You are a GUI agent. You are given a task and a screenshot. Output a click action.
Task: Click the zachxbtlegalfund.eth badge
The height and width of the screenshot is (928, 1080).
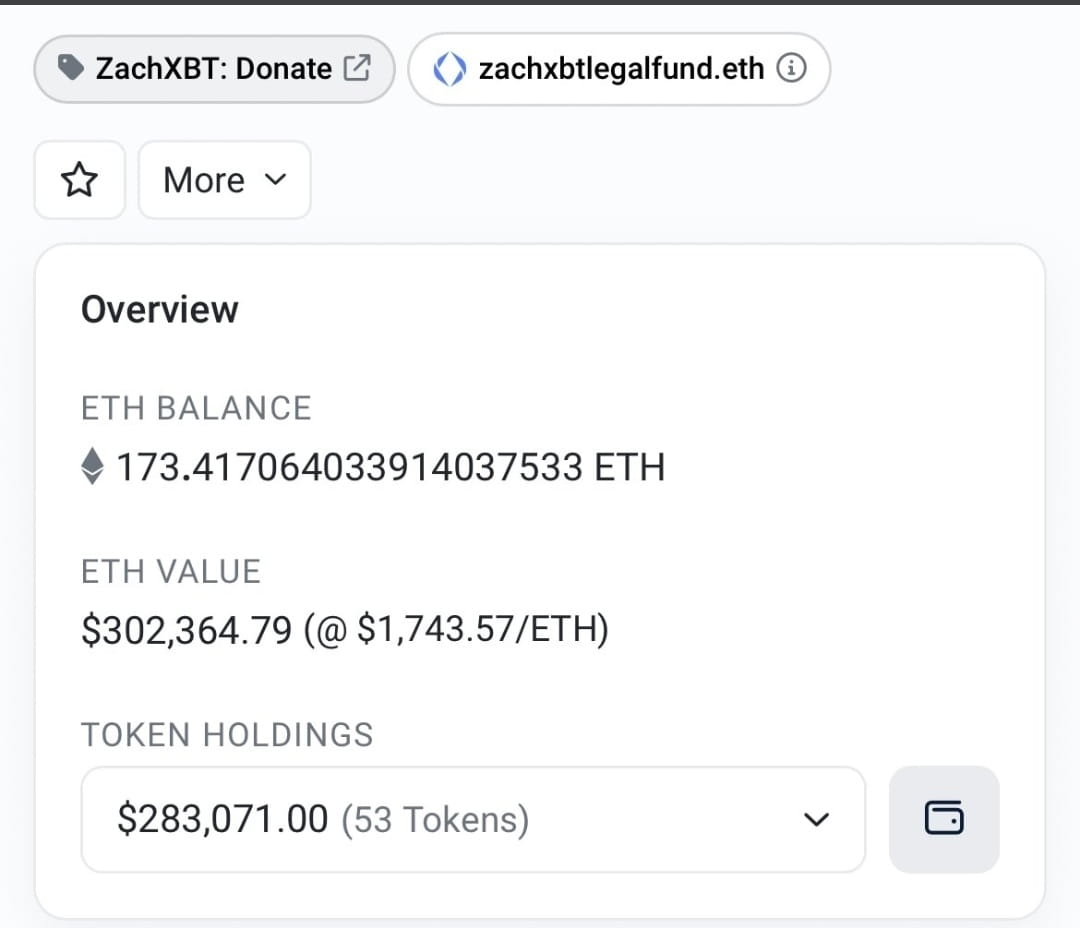click(618, 68)
